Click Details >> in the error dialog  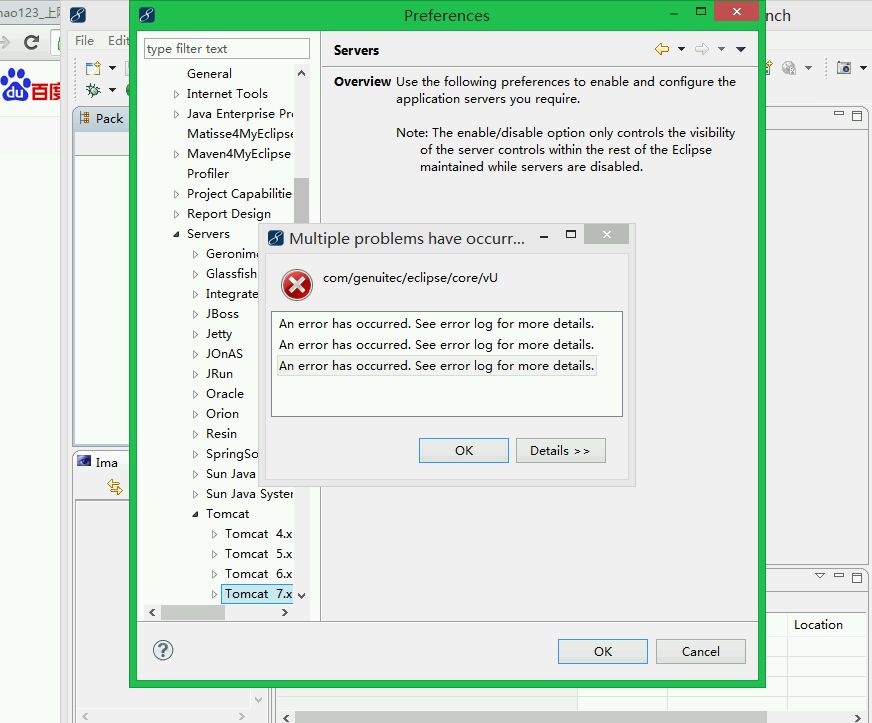click(561, 450)
